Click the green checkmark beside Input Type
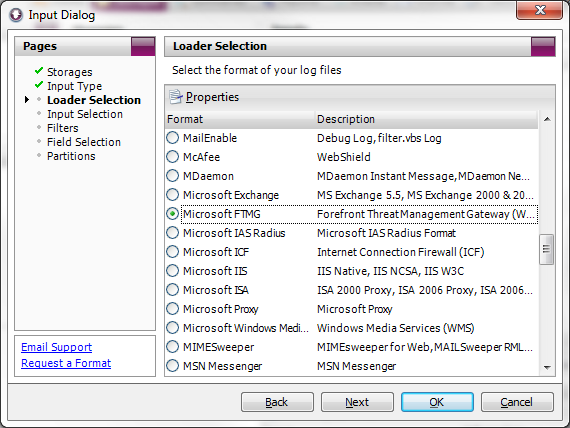This screenshot has height=428, width=570. tap(39, 85)
